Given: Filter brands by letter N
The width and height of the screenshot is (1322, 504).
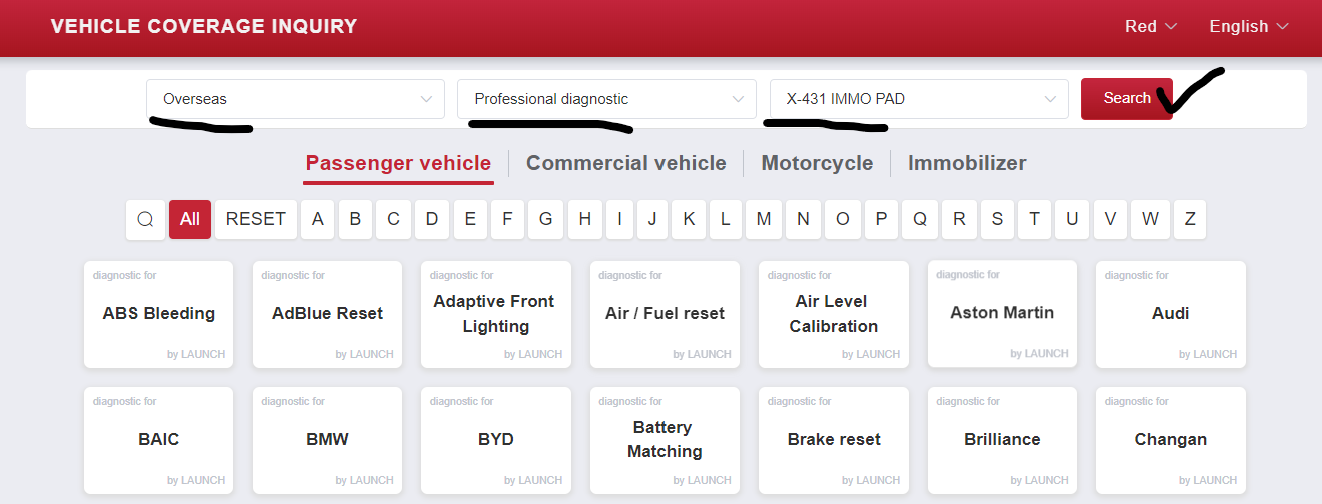Looking at the screenshot, I should coord(803,219).
